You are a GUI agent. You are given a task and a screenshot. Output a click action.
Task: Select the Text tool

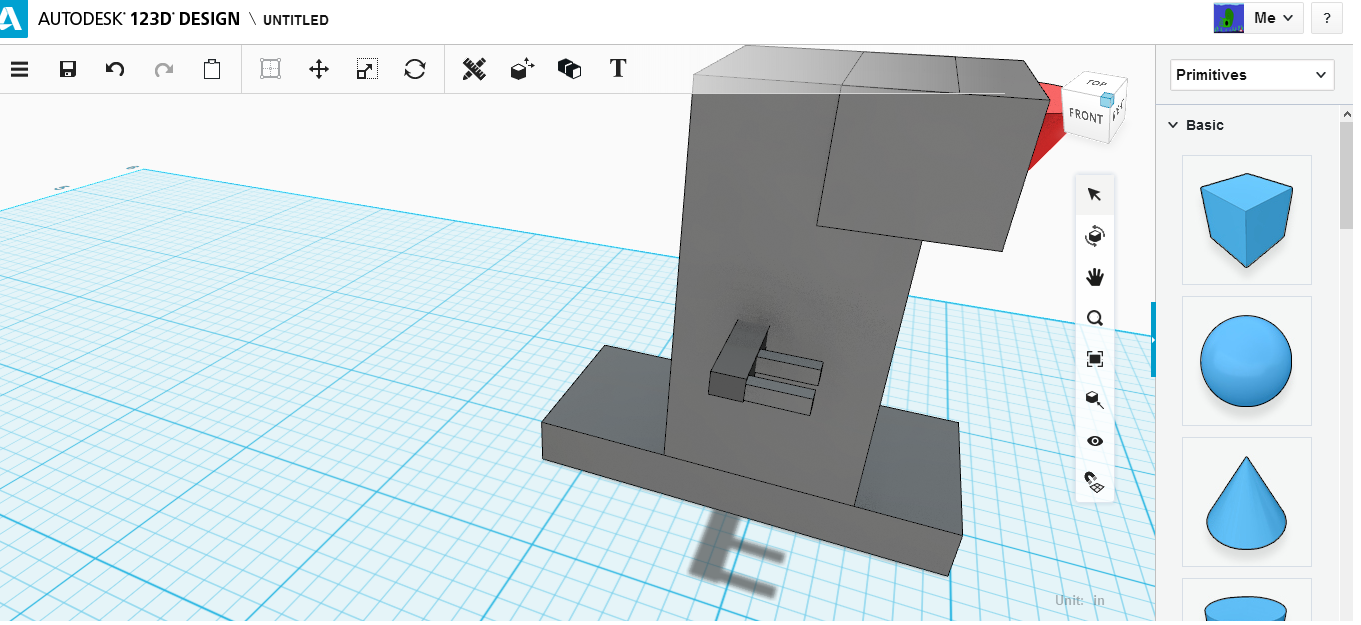click(618, 68)
